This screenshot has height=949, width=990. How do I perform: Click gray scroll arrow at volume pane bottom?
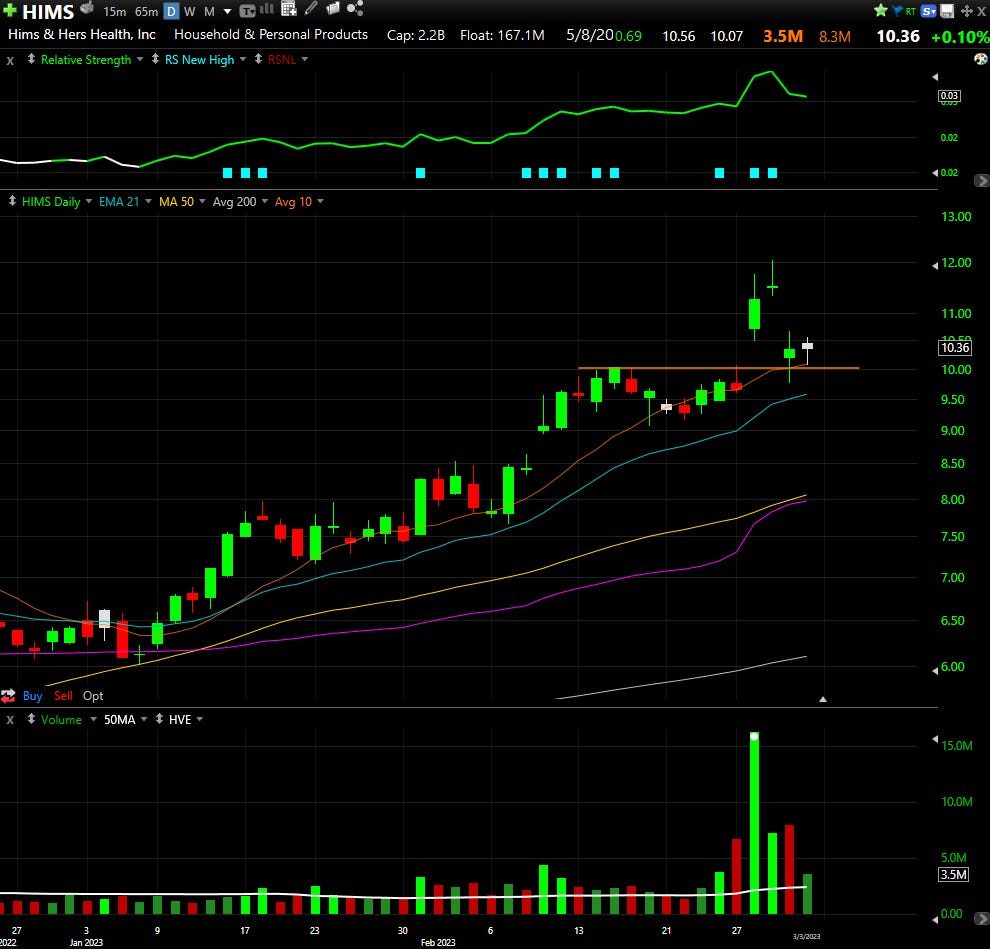tap(981, 918)
